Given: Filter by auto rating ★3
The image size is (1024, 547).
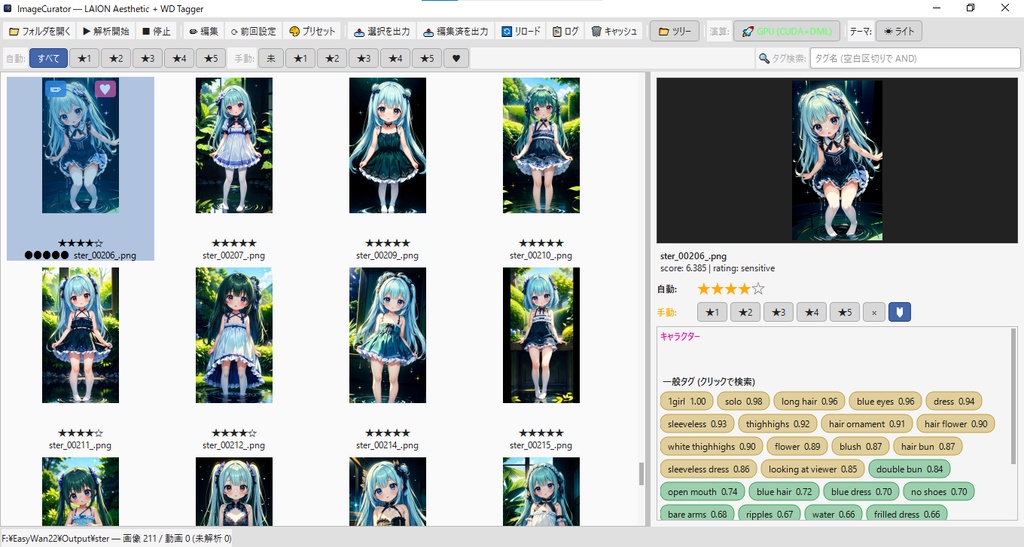Looking at the screenshot, I should (148, 59).
